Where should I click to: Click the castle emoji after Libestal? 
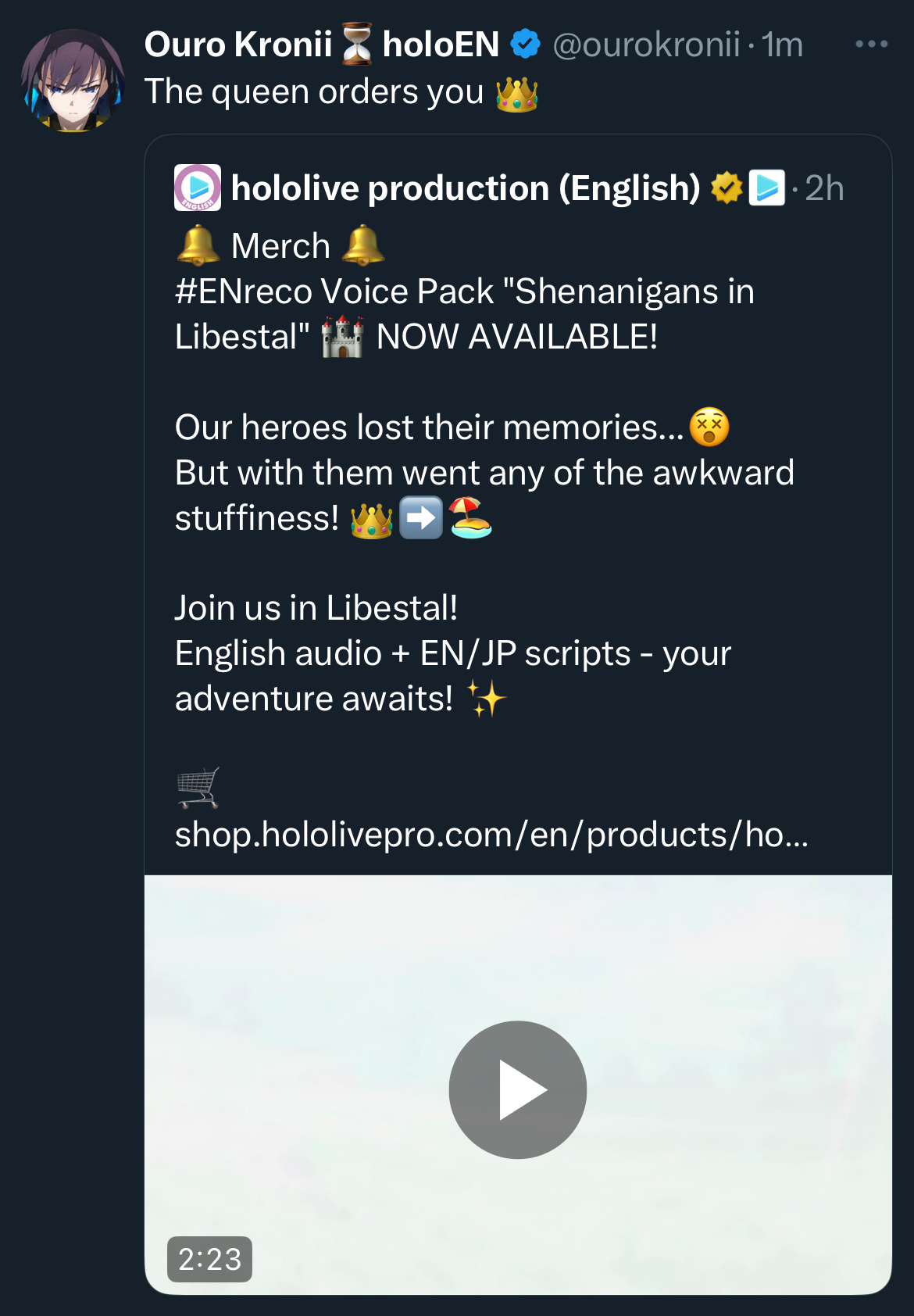(342, 338)
